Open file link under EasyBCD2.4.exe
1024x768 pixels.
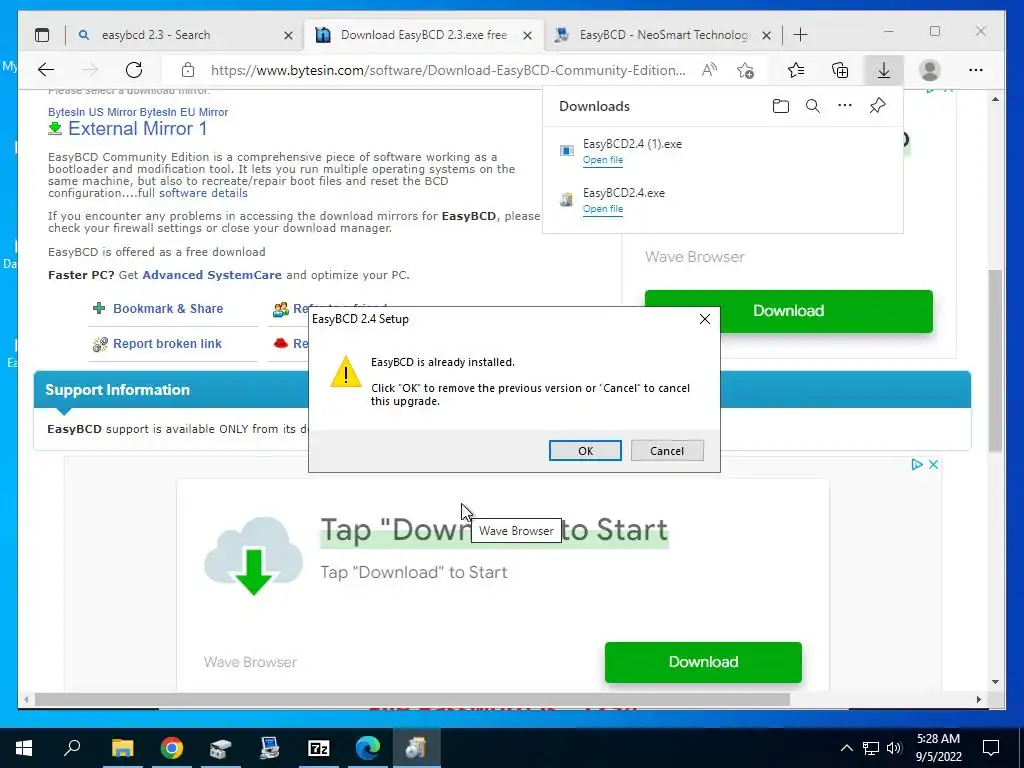click(603, 209)
